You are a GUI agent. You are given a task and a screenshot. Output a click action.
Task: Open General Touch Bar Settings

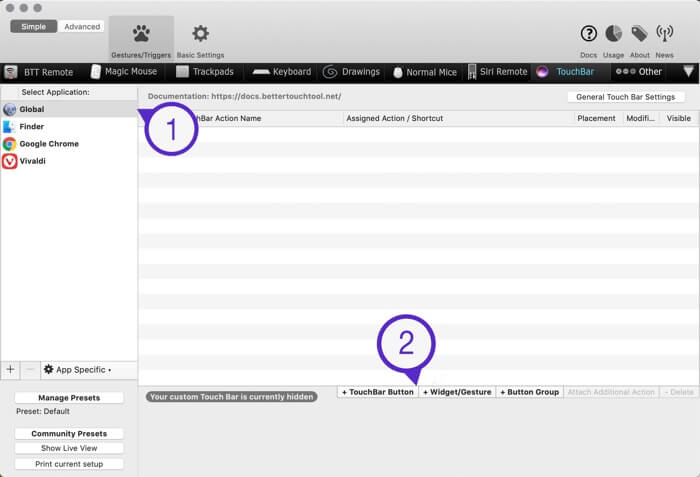(625, 97)
